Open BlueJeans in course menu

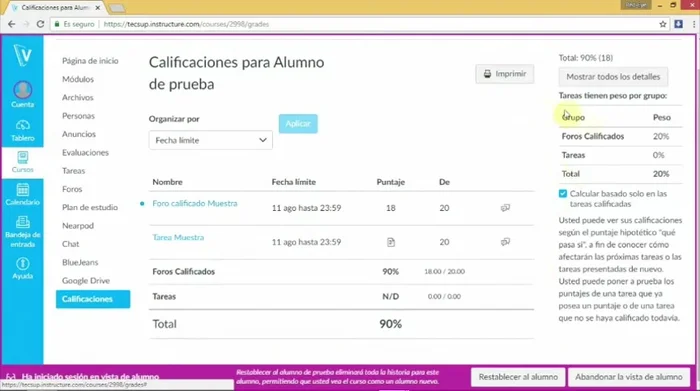[80, 262]
